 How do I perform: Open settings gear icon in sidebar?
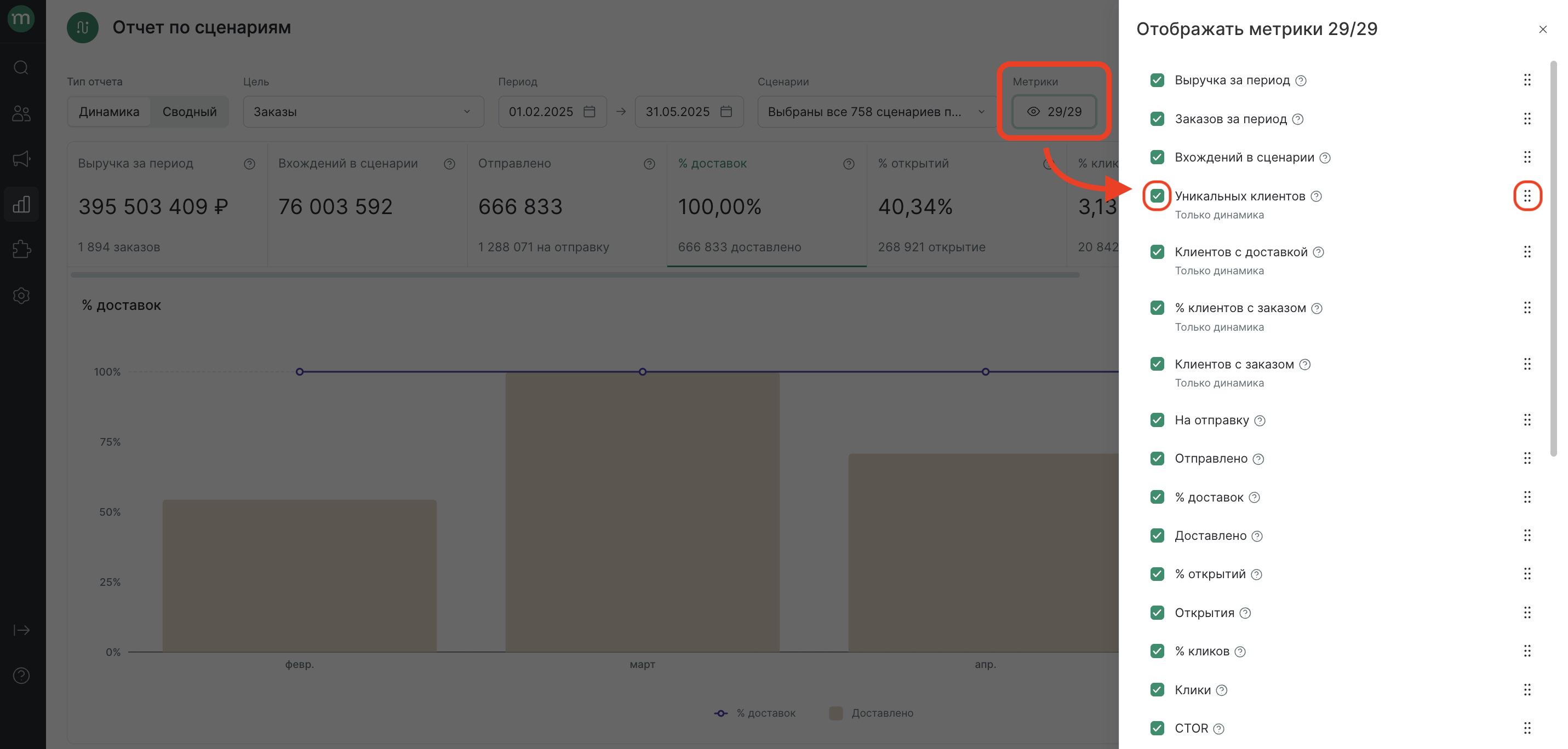(x=21, y=295)
